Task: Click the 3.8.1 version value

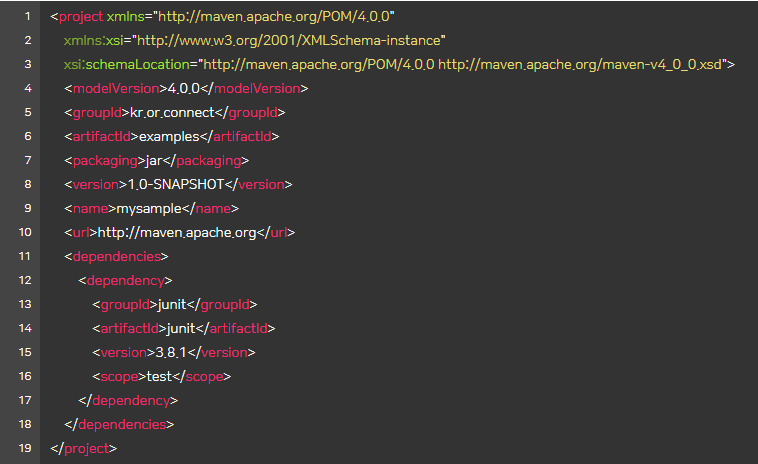Action: coord(171,352)
